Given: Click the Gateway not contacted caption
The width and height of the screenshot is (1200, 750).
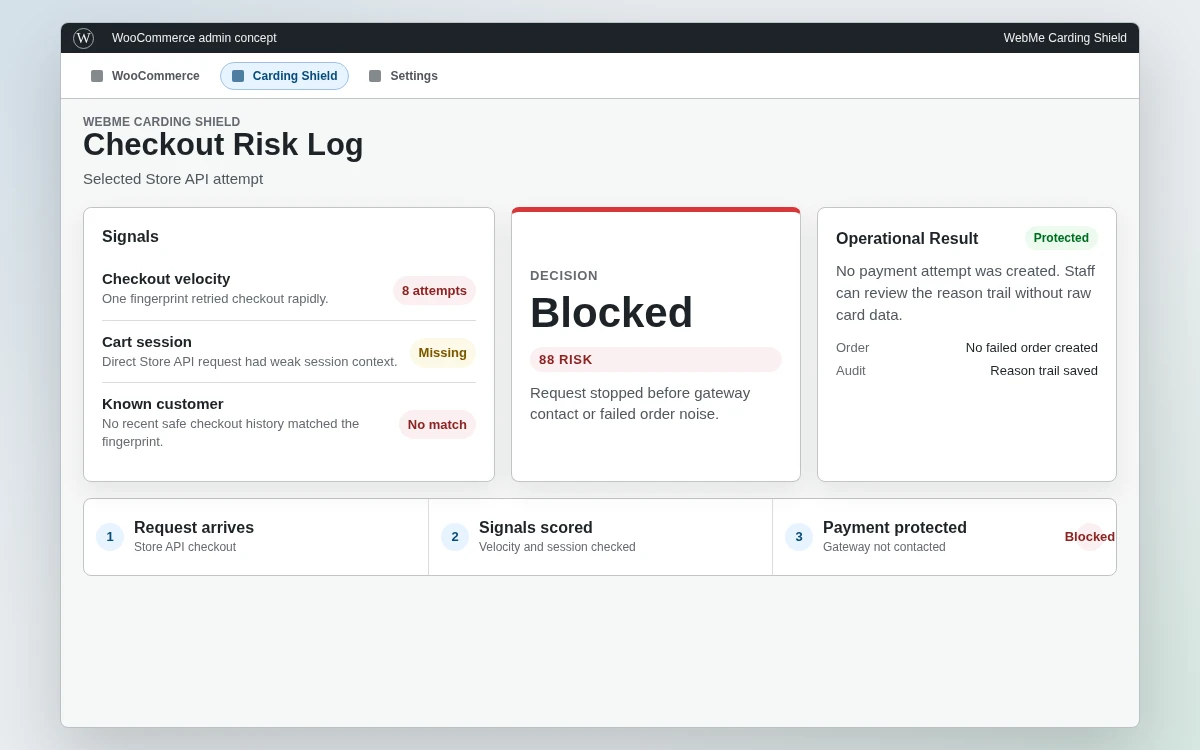Looking at the screenshot, I should click(884, 547).
